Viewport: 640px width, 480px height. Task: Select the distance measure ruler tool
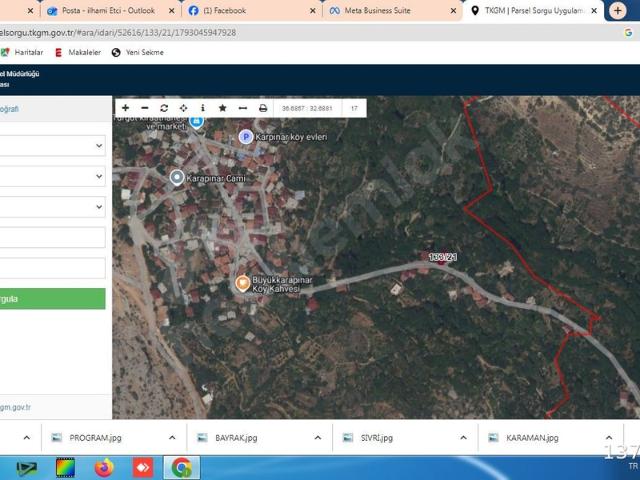click(x=242, y=108)
